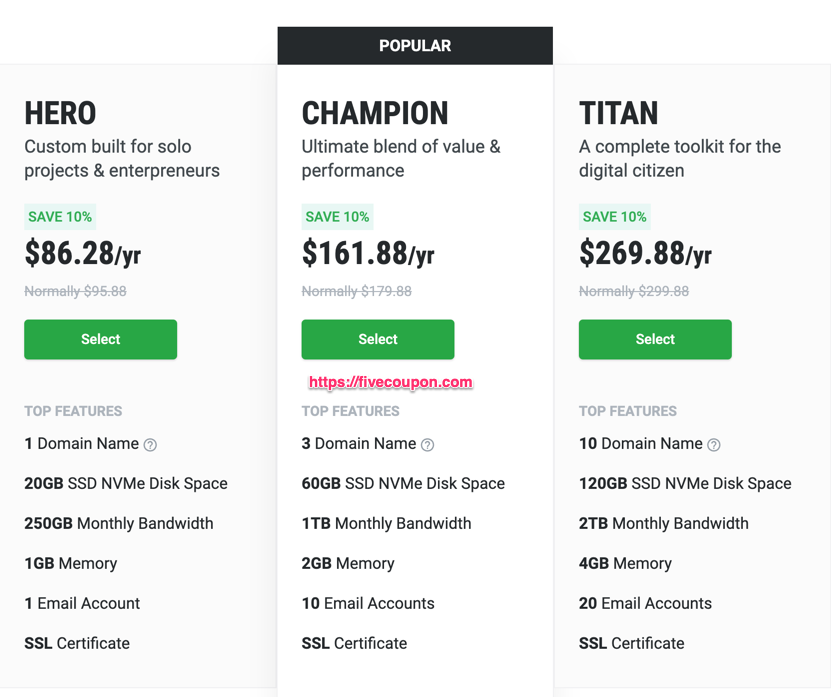831x697 pixels.
Task: Select the Titan plan
Action: [655, 339]
